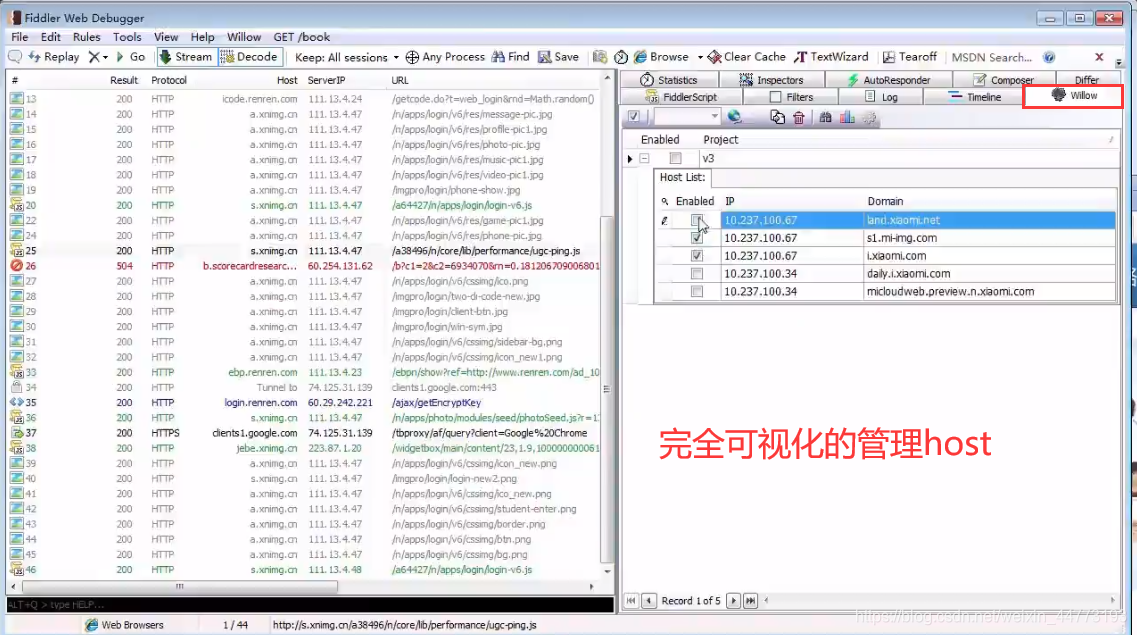
Task: Toggle the Willow toolbar enable checkbox
Action: [x=634, y=117]
